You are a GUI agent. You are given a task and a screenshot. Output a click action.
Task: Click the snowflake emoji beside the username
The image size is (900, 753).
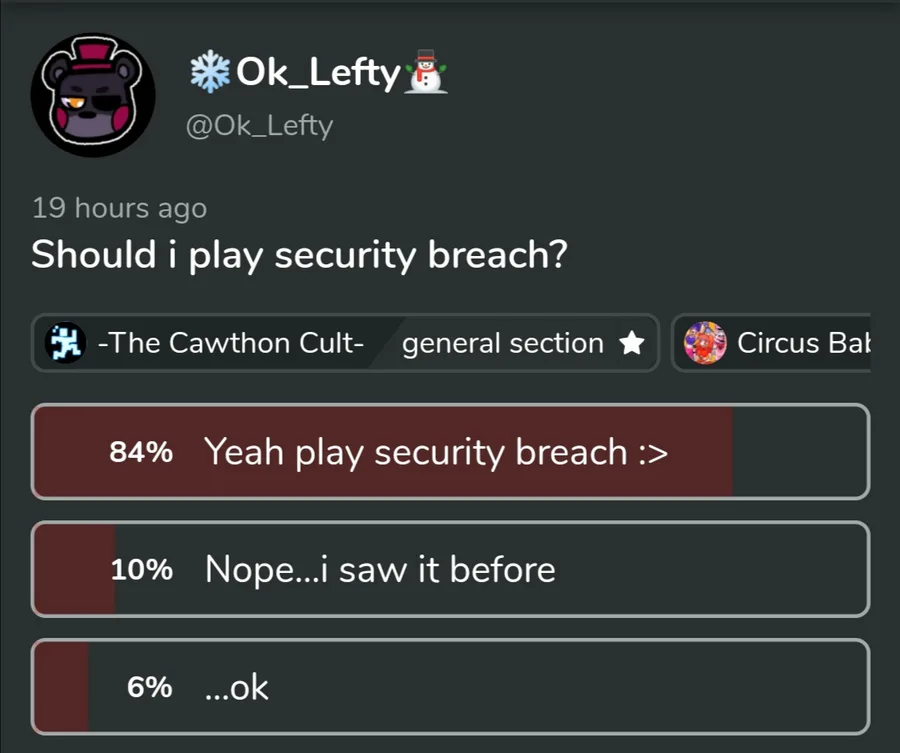(208, 72)
